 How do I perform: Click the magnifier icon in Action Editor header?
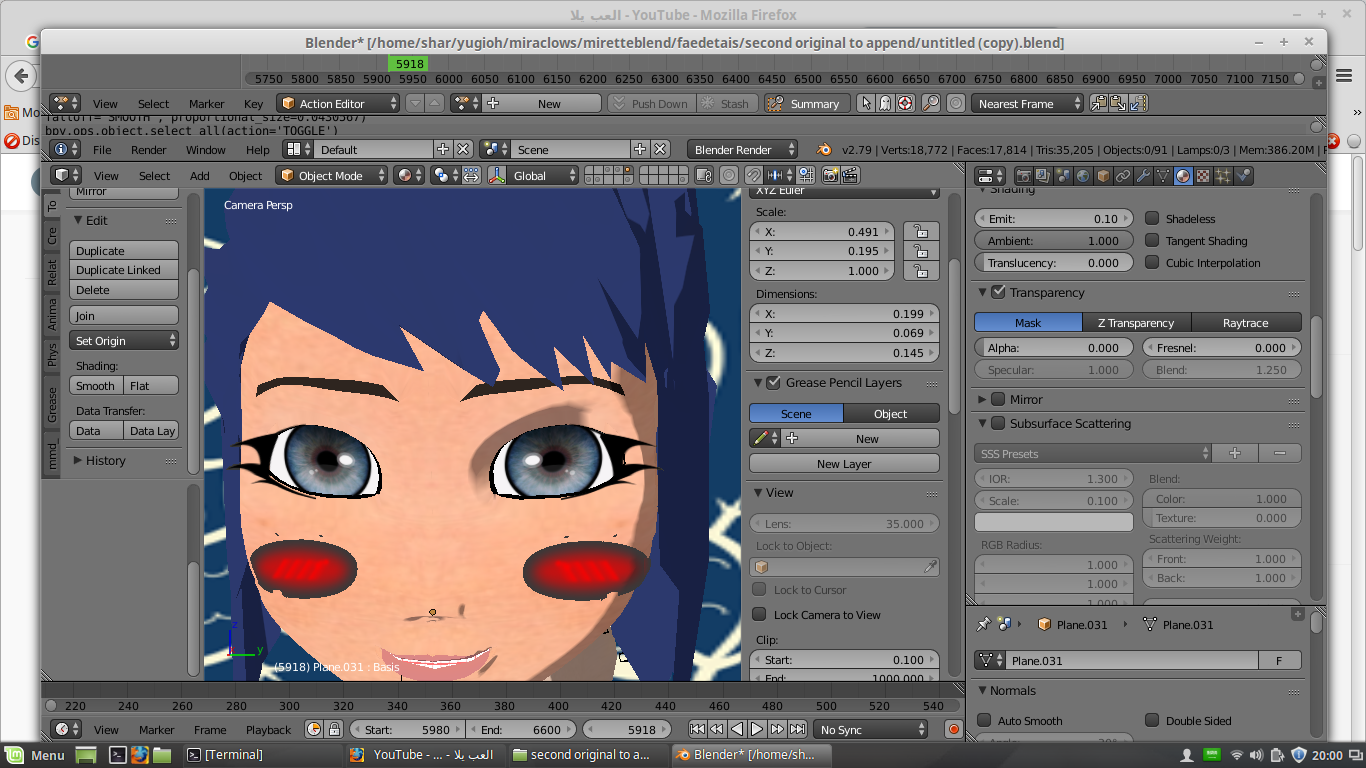931,104
